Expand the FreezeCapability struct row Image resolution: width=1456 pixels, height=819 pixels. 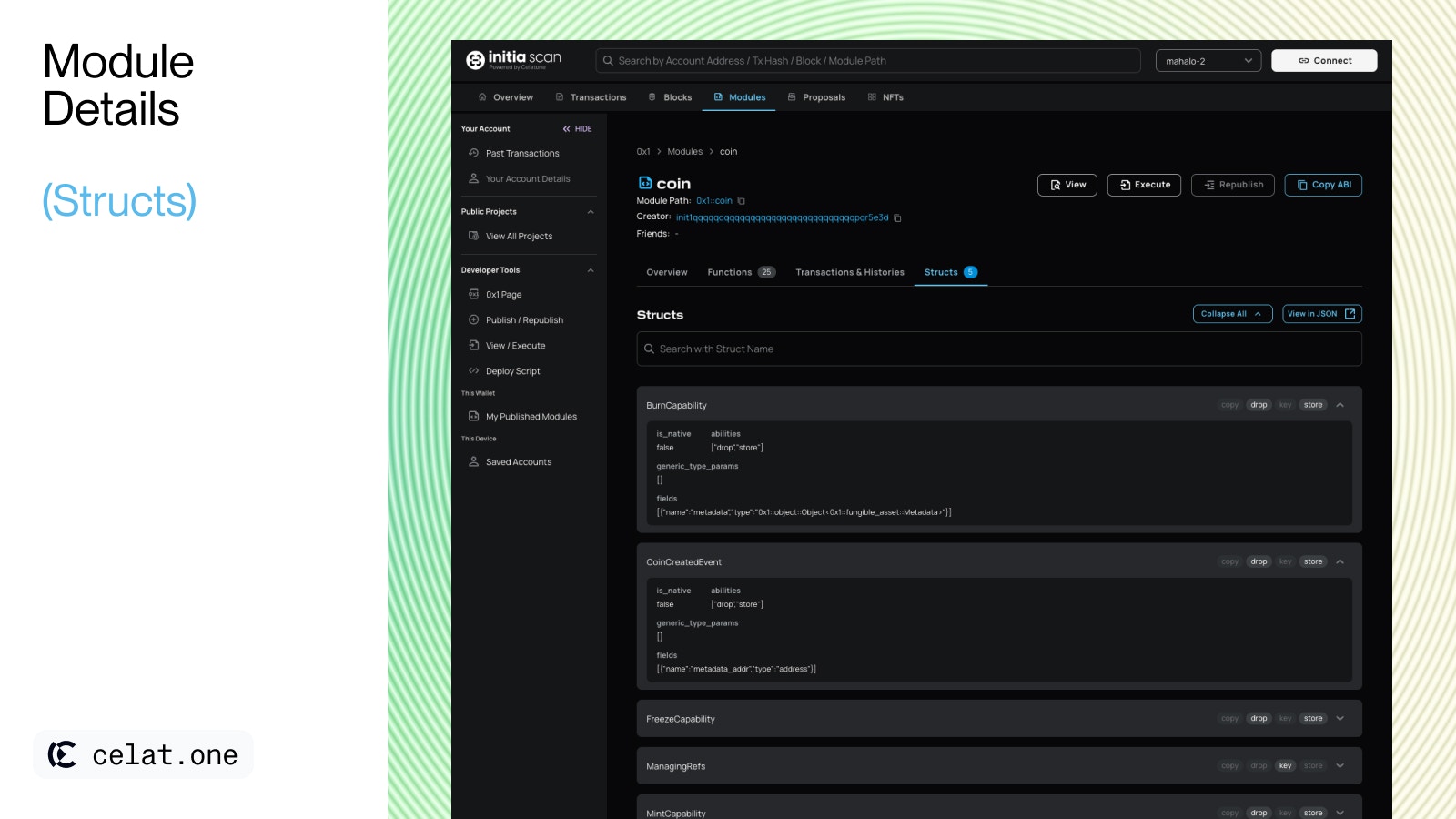point(1340,719)
